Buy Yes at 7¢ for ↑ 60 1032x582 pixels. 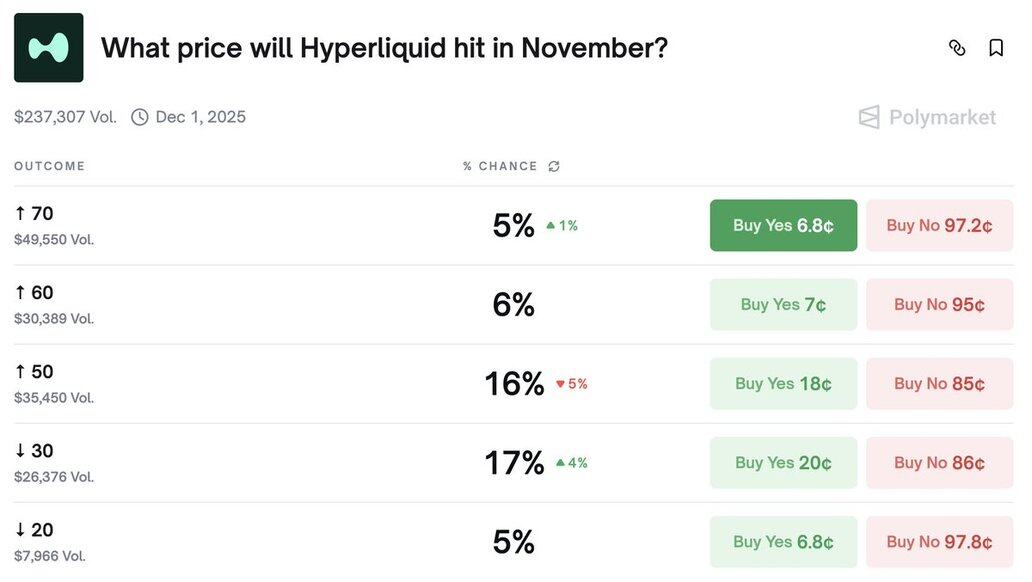pyautogui.click(x=783, y=305)
